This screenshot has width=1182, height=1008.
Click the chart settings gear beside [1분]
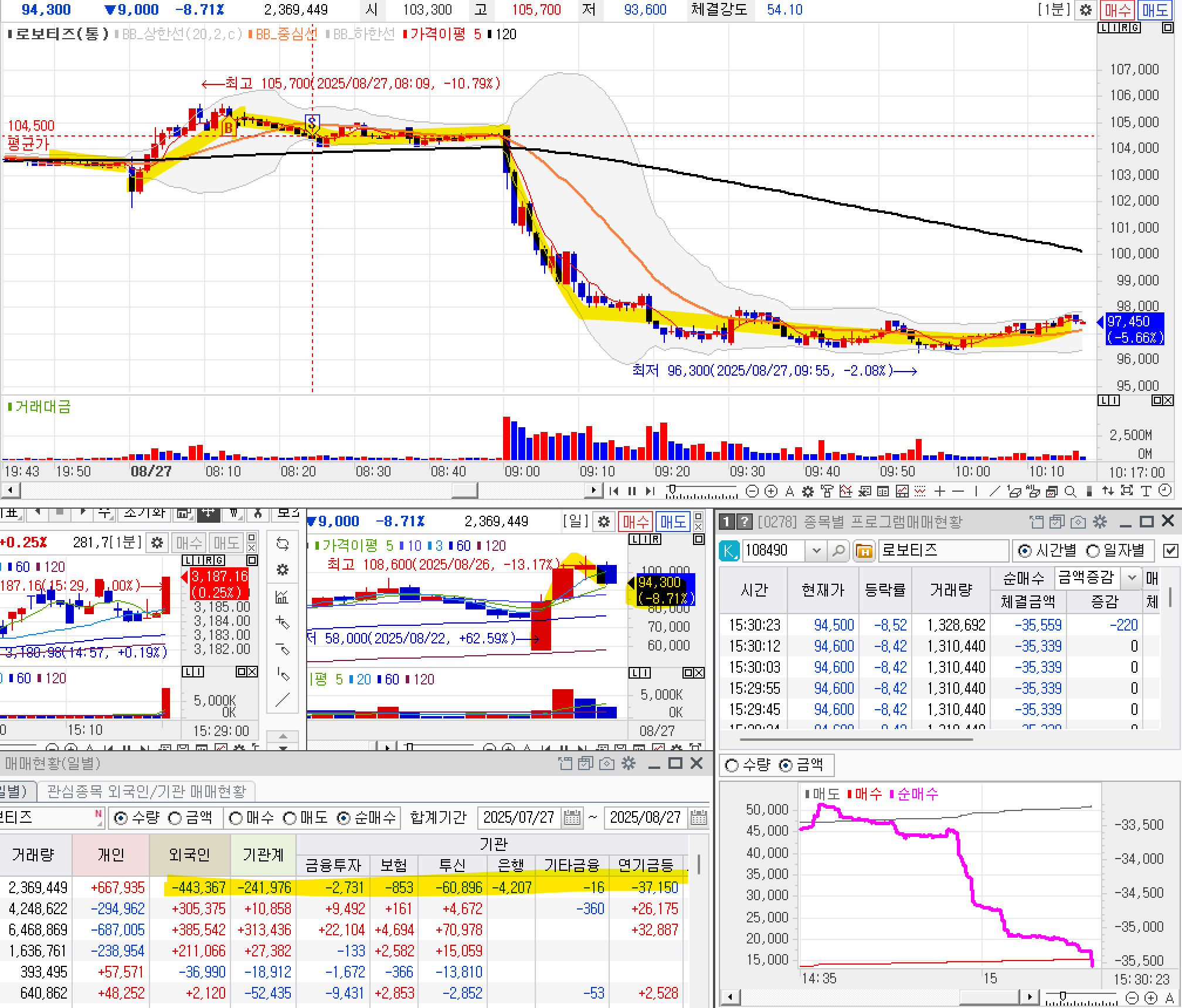pyautogui.click(x=1085, y=10)
